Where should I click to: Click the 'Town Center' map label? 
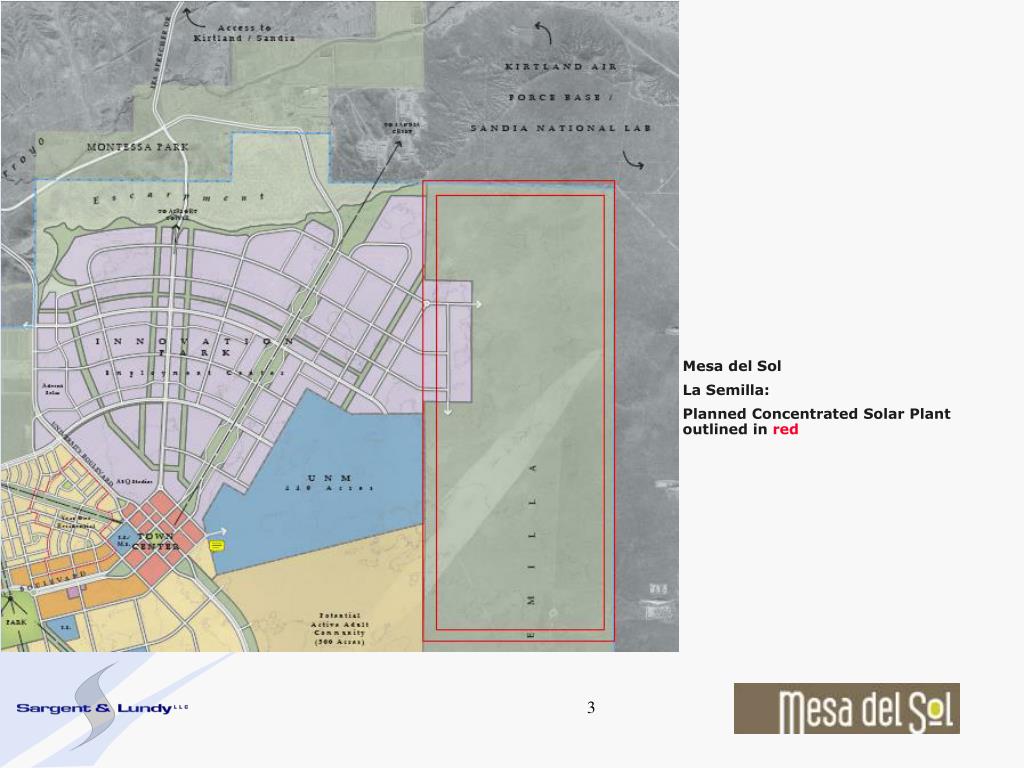[x=155, y=541]
